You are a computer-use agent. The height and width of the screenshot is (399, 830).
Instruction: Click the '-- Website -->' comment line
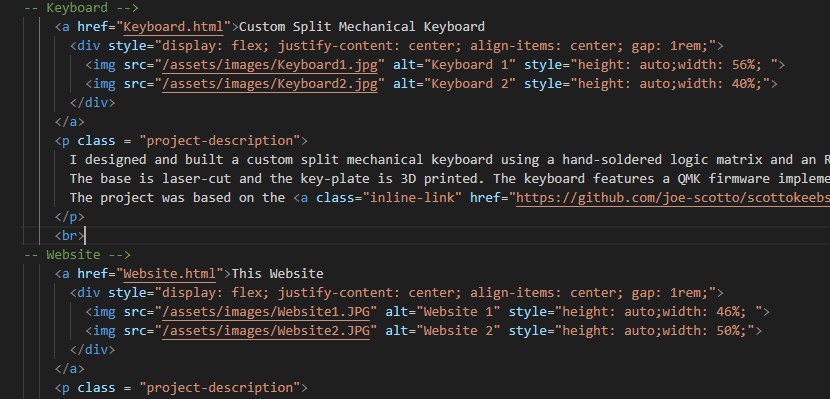pyautogui.click(x=77, y=255)
